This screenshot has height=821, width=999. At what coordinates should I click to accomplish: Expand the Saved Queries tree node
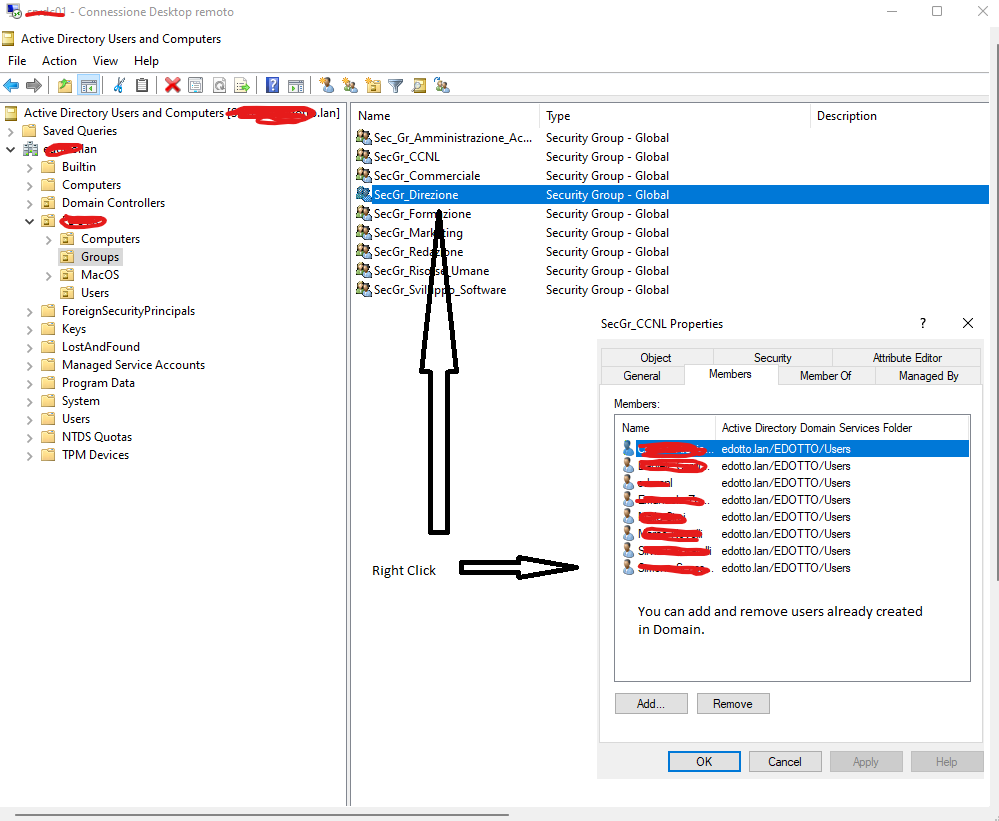[11, 131]
